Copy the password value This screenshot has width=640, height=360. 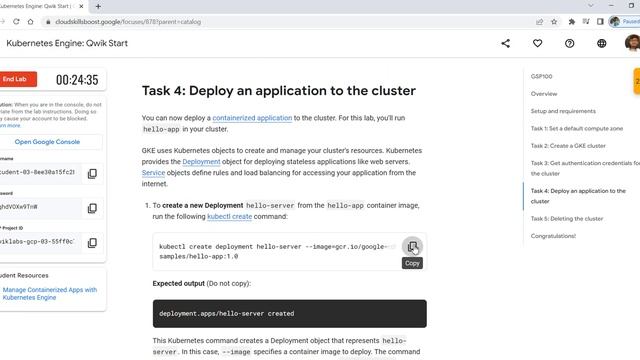(92, 208)
